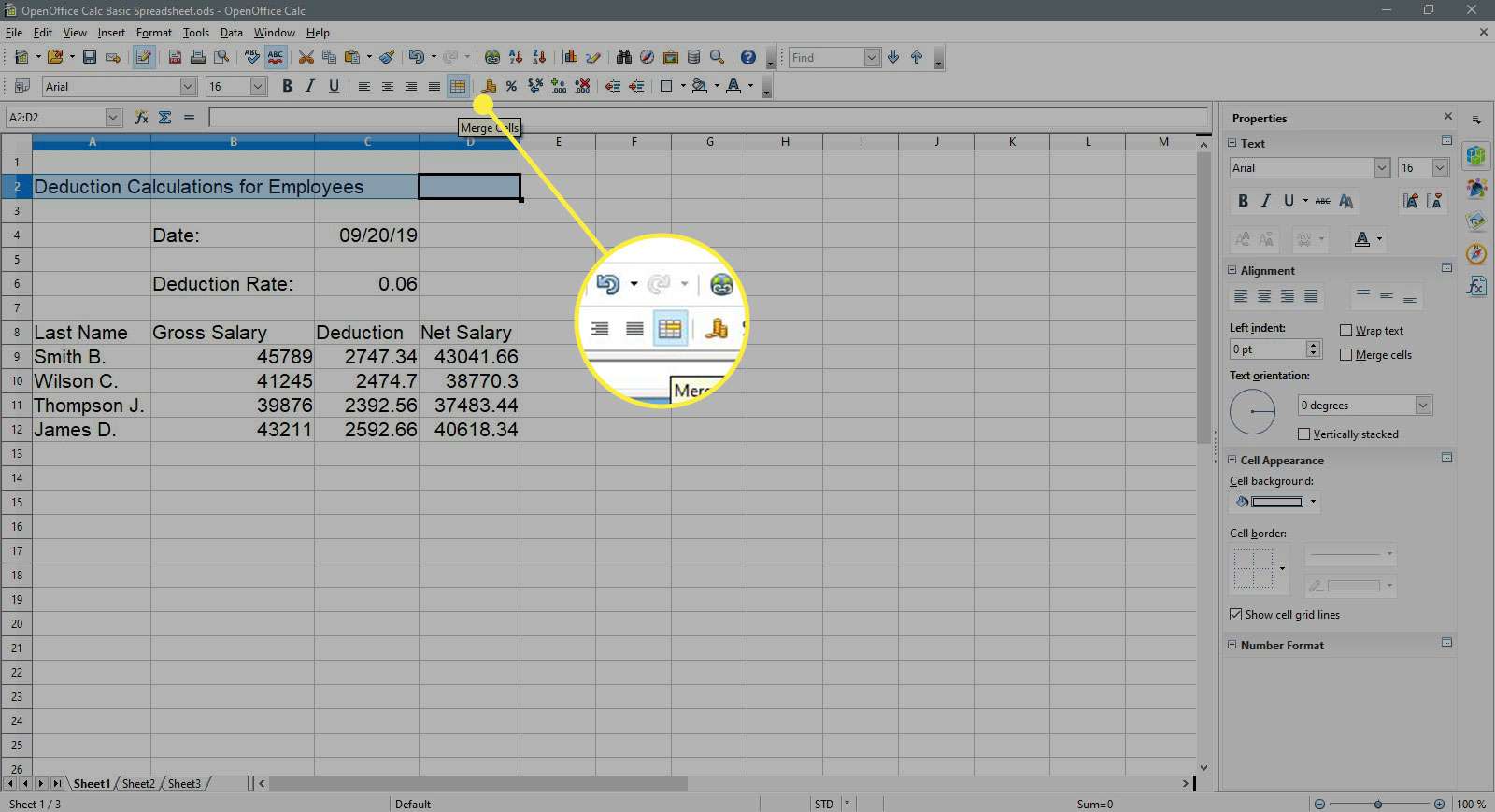Click the Find text field
This screenshot has width=1495, height=812.
coord(826,57)
